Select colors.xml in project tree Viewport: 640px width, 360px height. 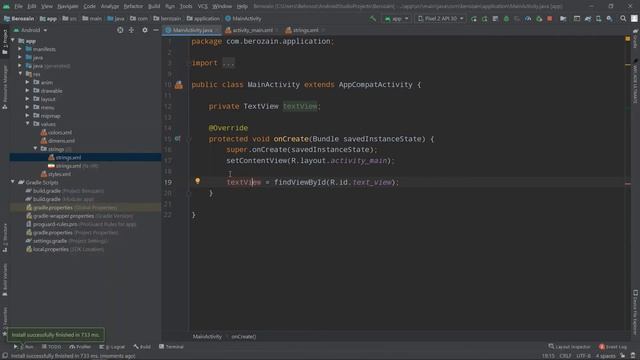click(60, 132)
